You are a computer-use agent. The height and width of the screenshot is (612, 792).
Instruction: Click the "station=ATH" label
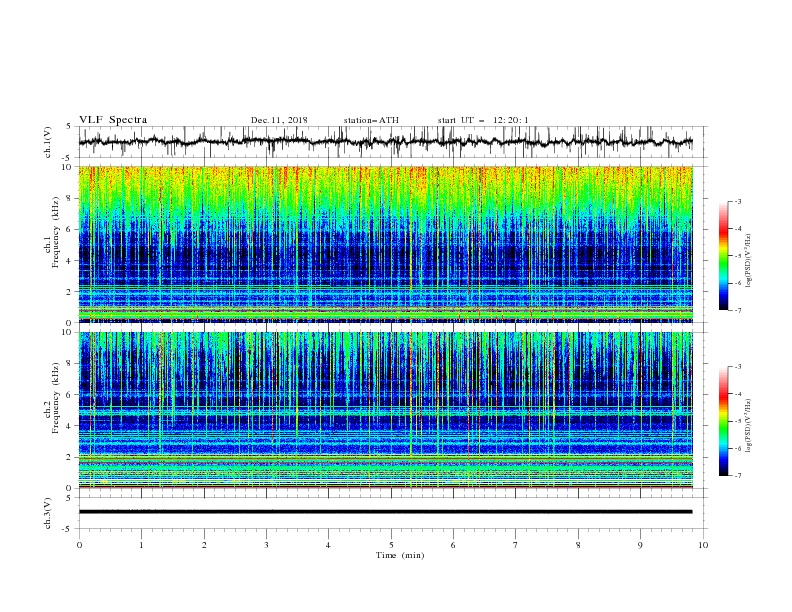371,120
